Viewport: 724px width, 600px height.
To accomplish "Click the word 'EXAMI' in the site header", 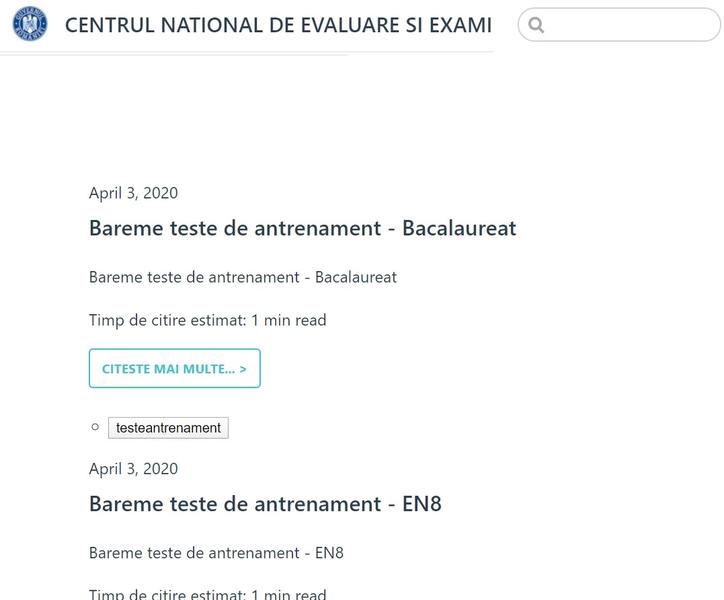I will tap(460, 25).
